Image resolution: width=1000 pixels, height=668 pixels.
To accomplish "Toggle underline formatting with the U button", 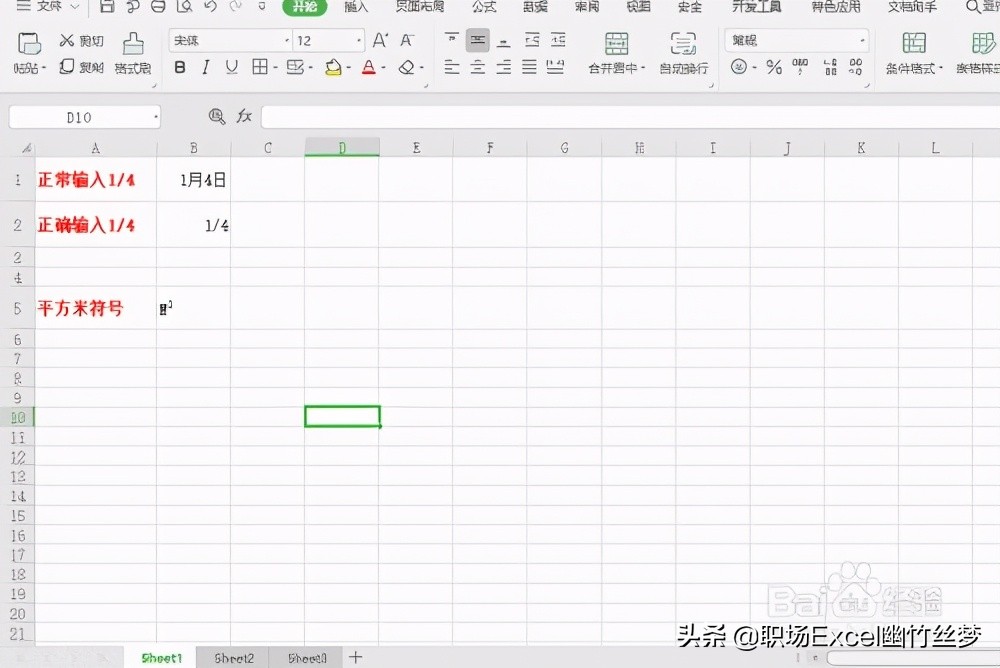I will click(233, 68).
